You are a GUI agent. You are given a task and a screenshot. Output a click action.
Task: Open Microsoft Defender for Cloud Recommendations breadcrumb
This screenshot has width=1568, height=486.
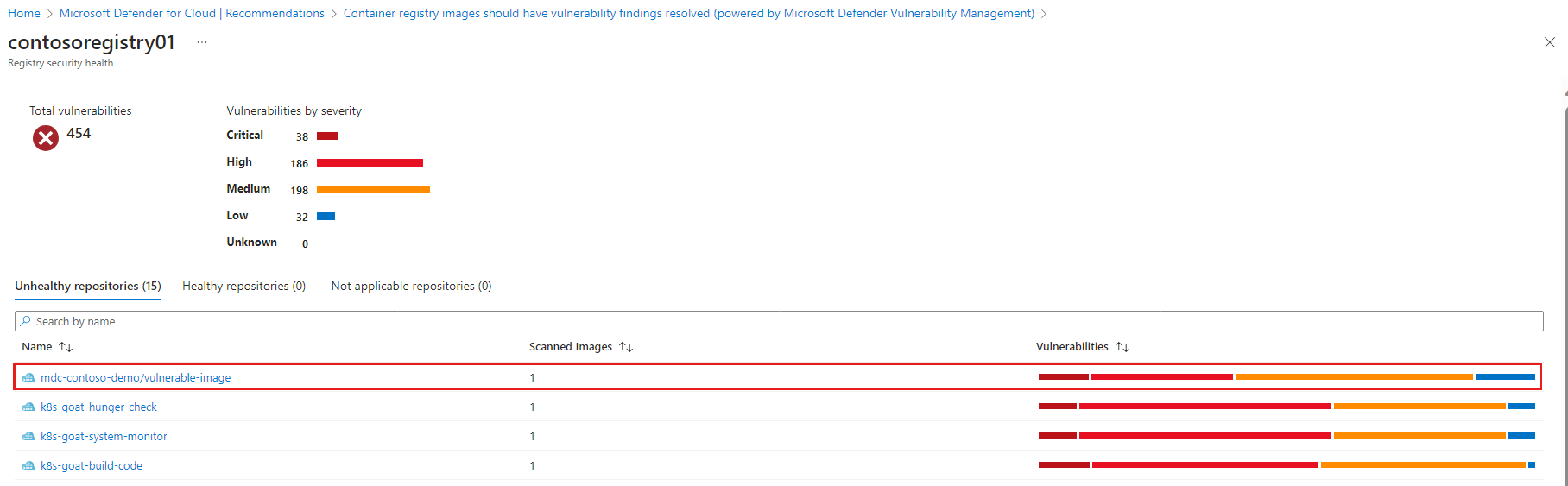192,14
